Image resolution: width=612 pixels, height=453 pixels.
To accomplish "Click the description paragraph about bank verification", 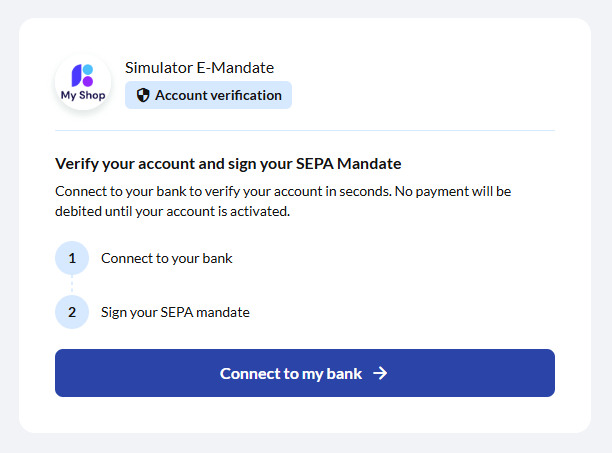I will click(x=283, y=201).
